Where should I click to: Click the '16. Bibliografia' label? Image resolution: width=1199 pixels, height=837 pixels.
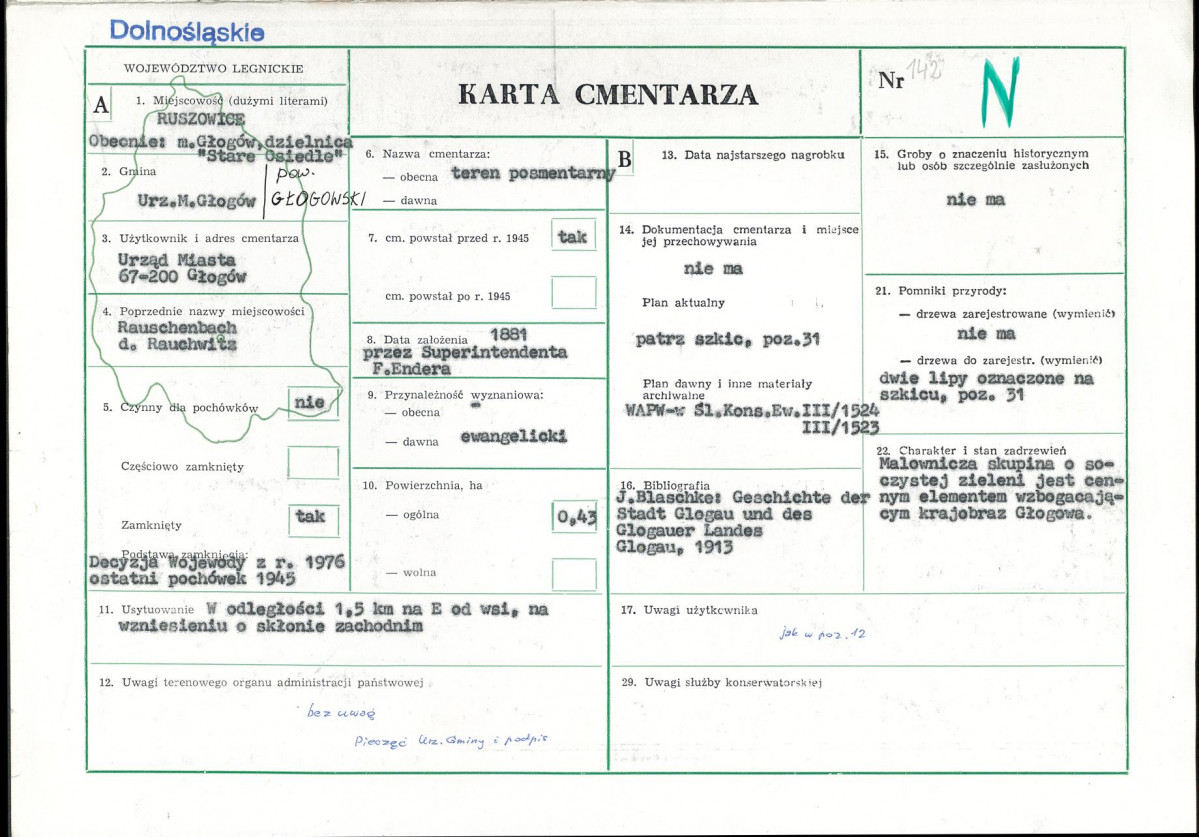click(664, 485)
